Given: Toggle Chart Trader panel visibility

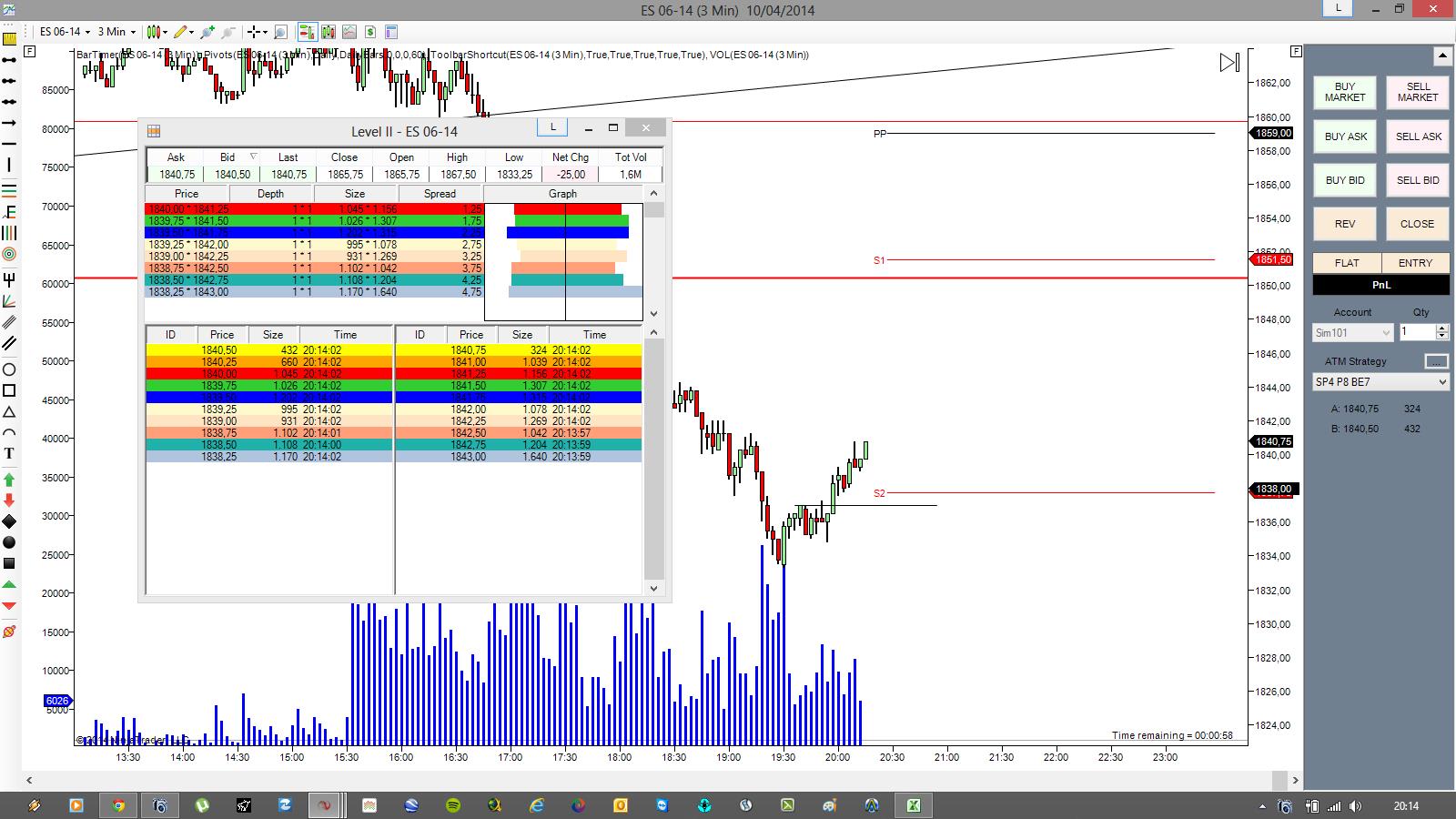Looking at the screenshot, I should coord(307,32).
